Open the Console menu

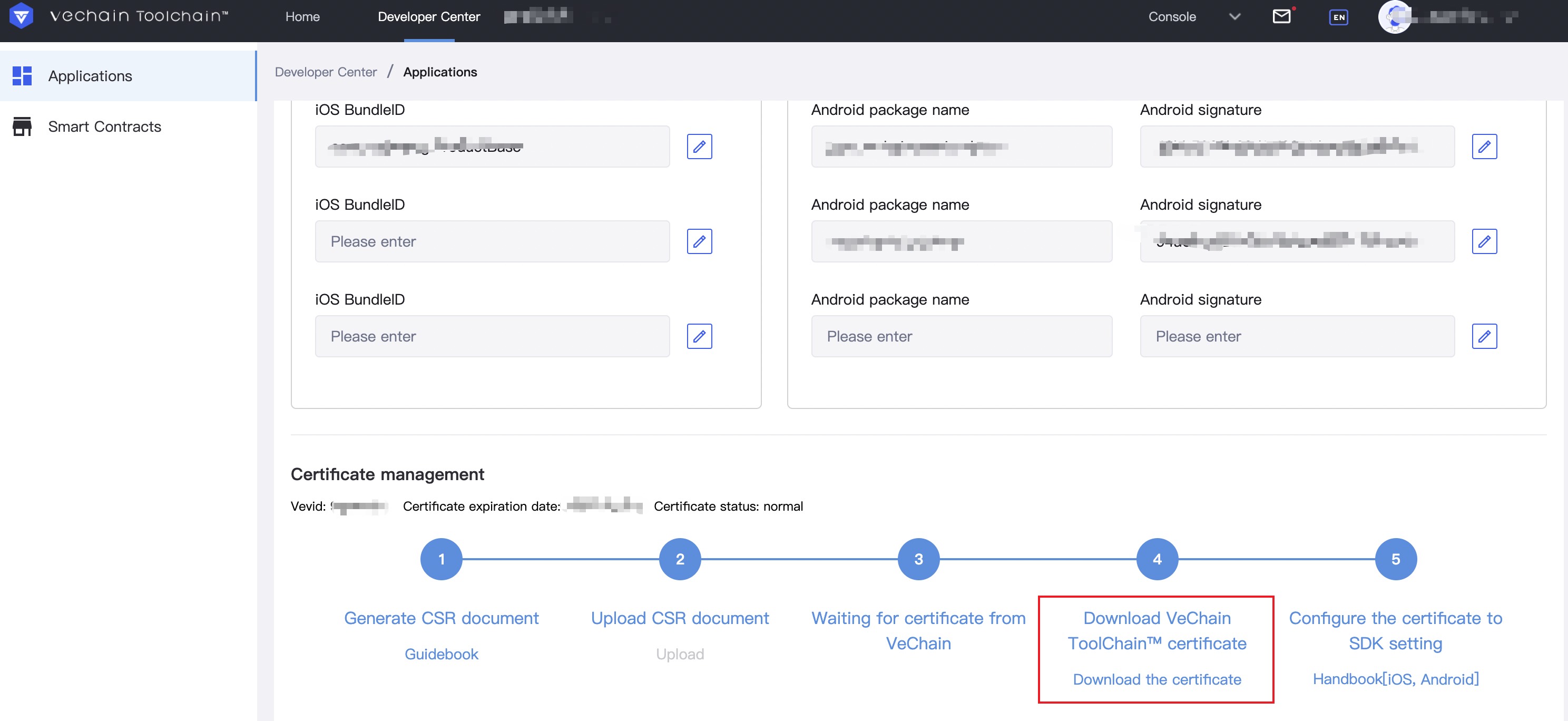click(1172, 17)
